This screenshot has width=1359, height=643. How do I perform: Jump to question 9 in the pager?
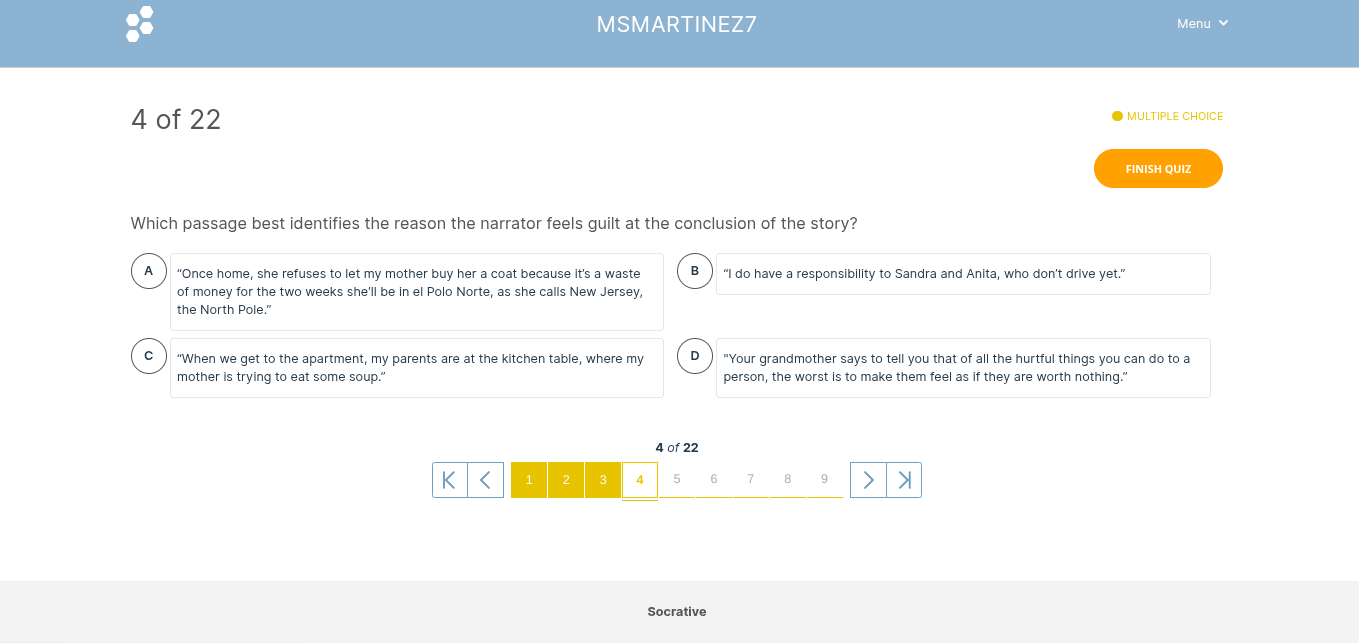(x=824, y=479)
